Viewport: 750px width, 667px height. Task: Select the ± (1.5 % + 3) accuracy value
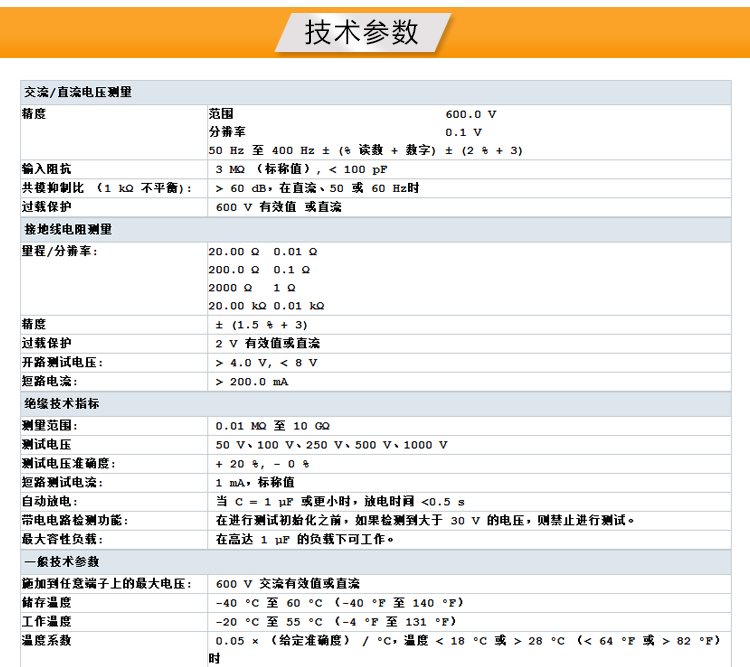[262, 325]
